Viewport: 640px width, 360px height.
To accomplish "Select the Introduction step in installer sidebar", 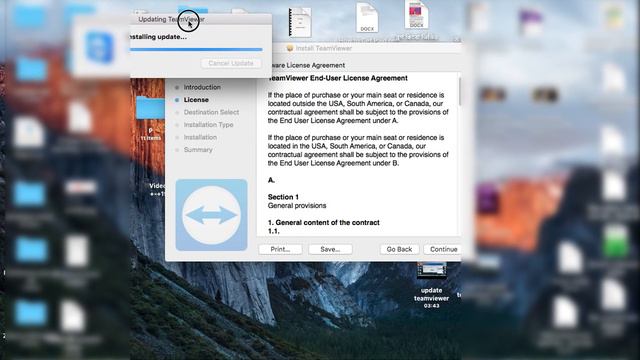I will [202, 87].
